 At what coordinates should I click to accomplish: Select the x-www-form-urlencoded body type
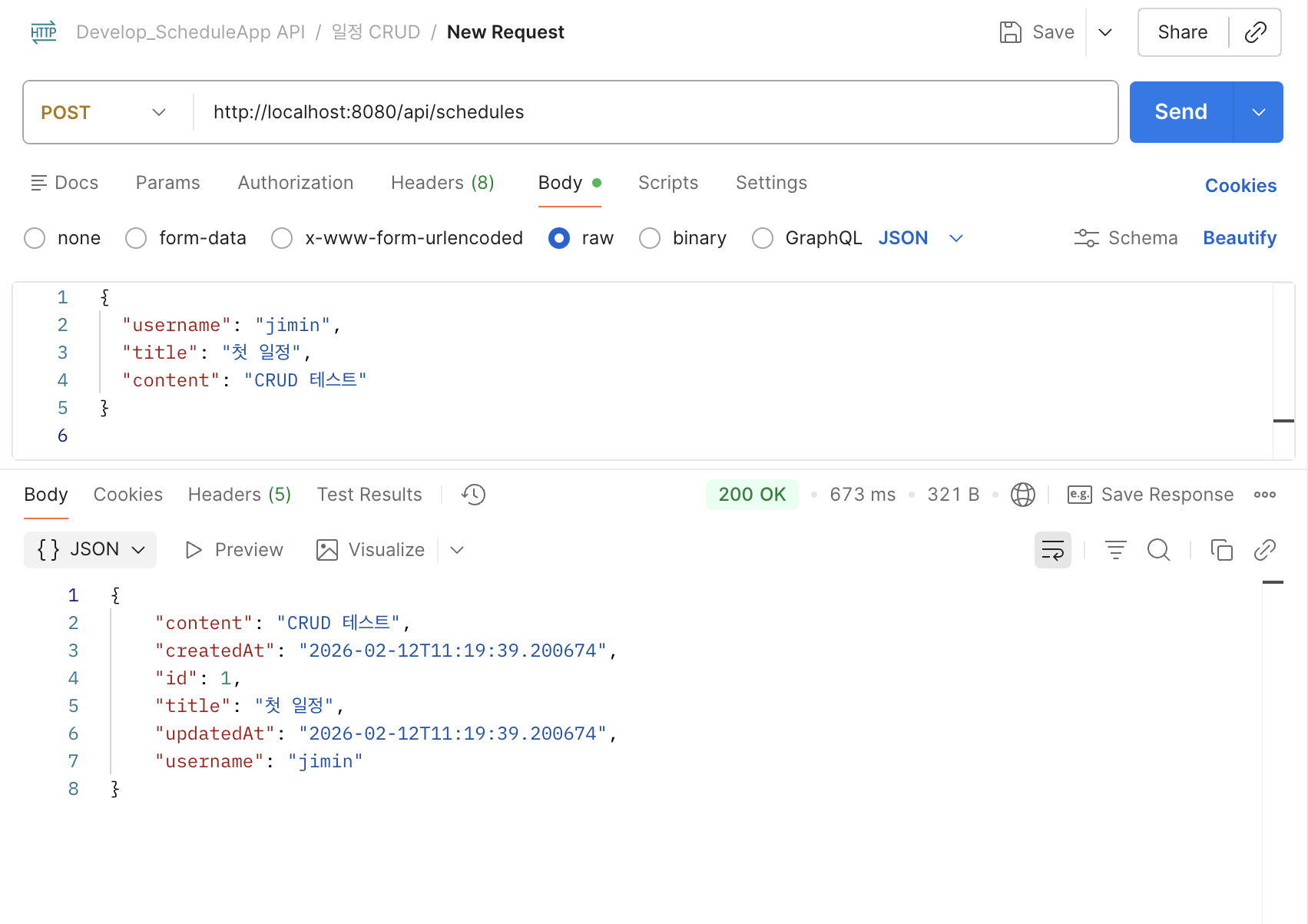click(x=282, y=238)
